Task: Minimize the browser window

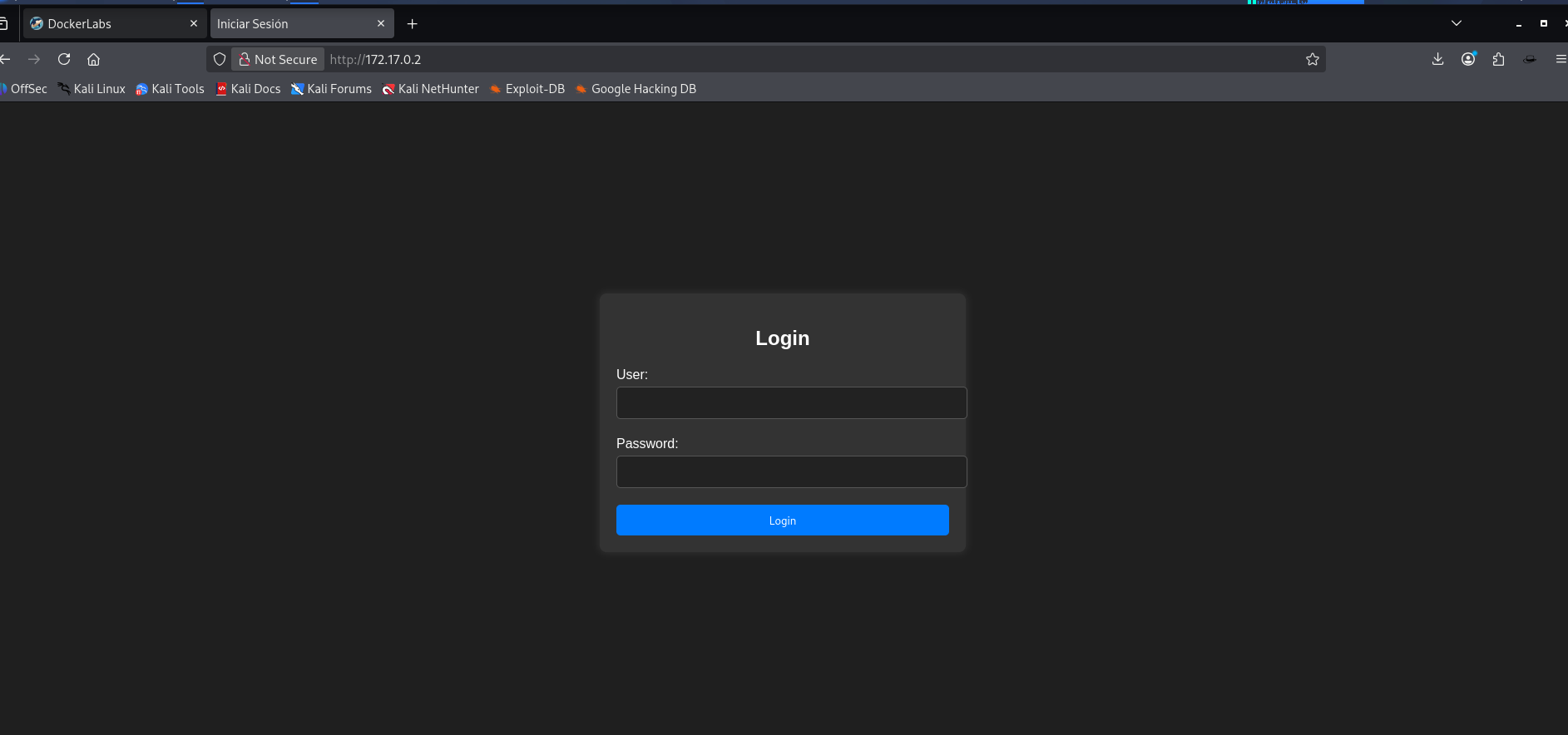Action: [1519, 24]
